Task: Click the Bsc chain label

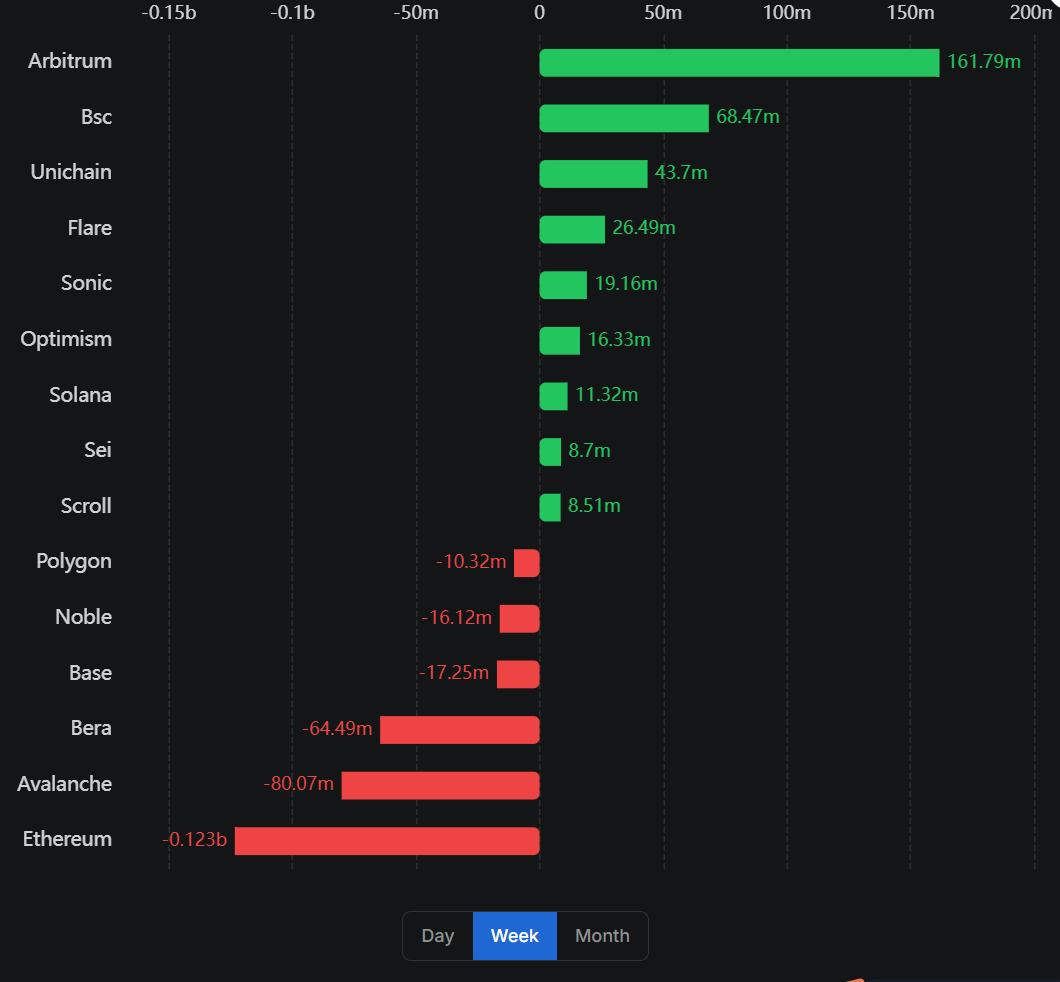Action: [97, 117]
